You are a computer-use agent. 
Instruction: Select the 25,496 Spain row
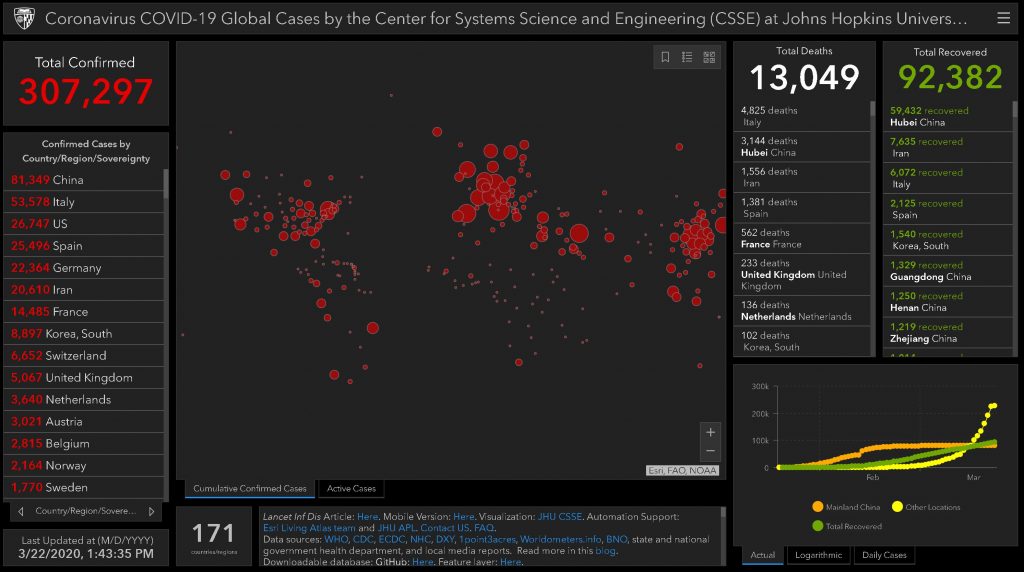click(x=84, y=246)
